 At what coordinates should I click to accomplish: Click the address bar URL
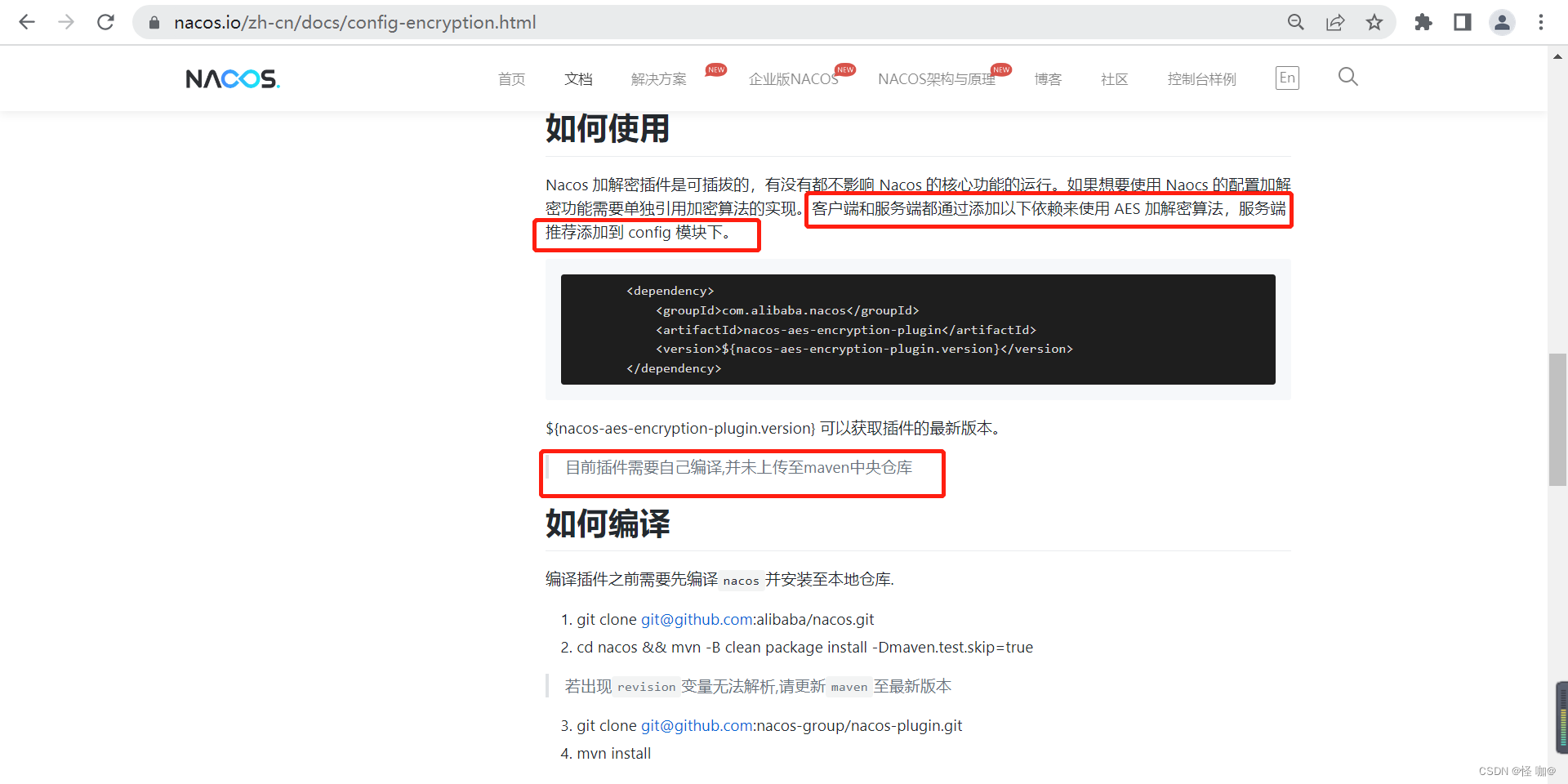[x=354, y=22]
